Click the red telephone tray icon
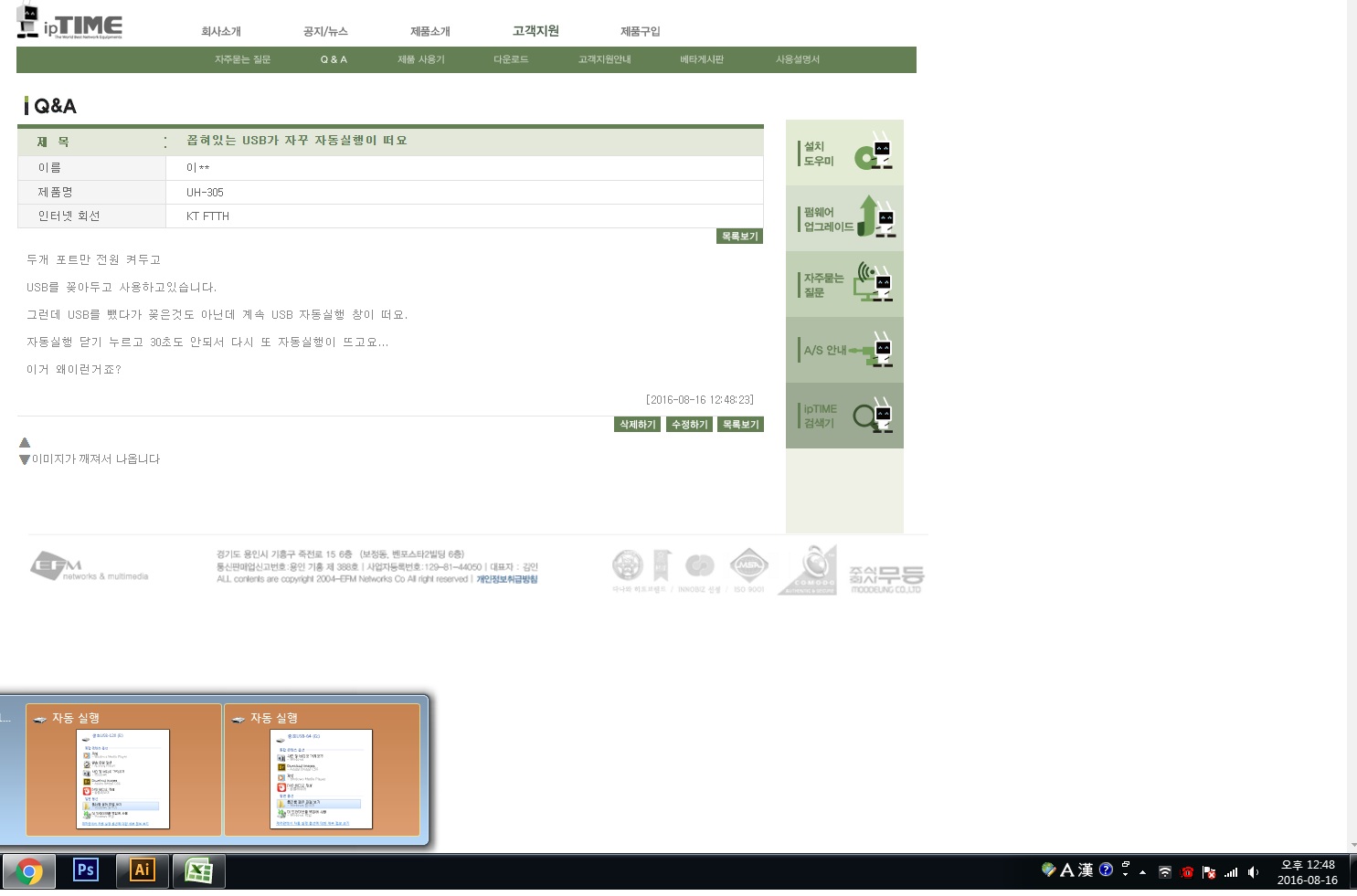The image size is (1357, 896). [x=1187, y=872]
